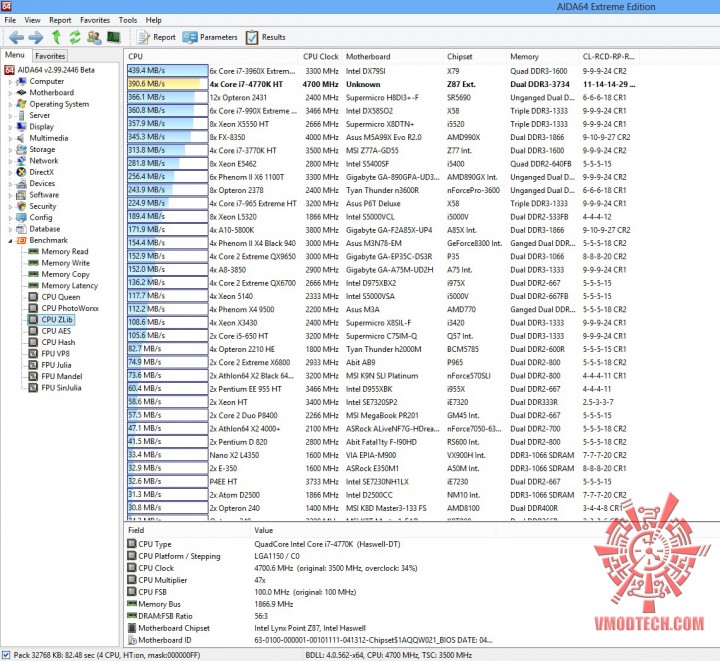Open the Tools menu
Image resolution: width=720 pixels, height=661 pixels.
coord(128,20)
